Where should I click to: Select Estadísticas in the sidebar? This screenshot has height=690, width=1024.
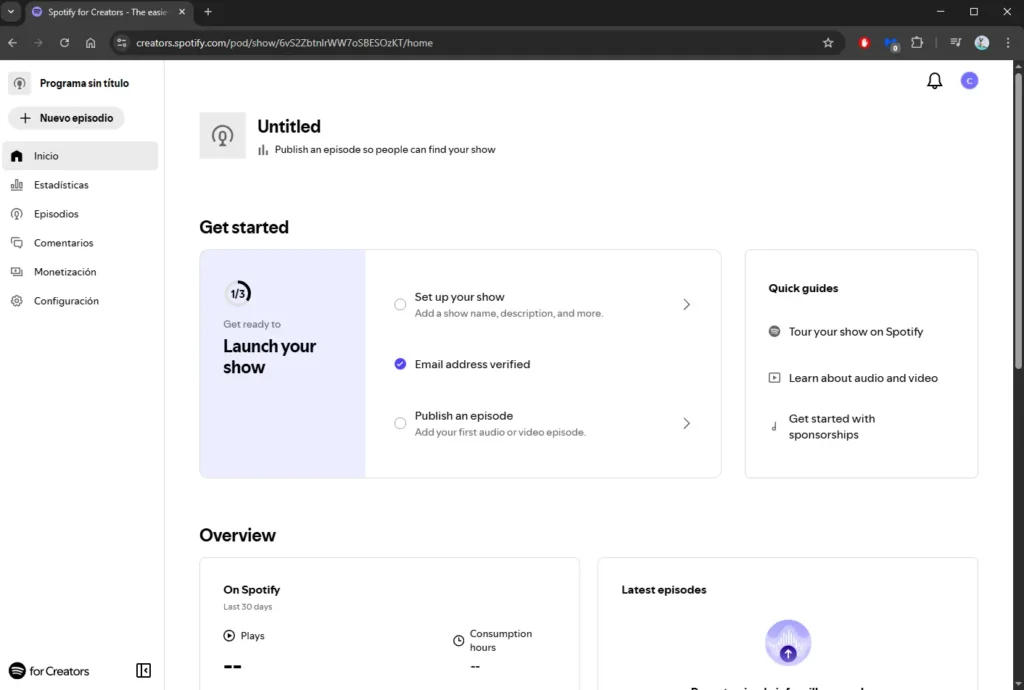(x=62, y=184)
